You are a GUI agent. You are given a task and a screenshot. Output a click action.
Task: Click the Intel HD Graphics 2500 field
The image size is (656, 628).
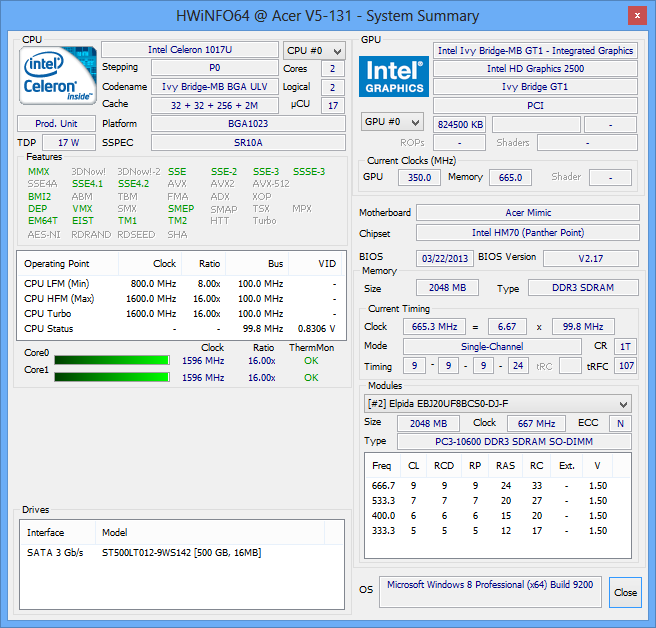click(x=535, y=69)
